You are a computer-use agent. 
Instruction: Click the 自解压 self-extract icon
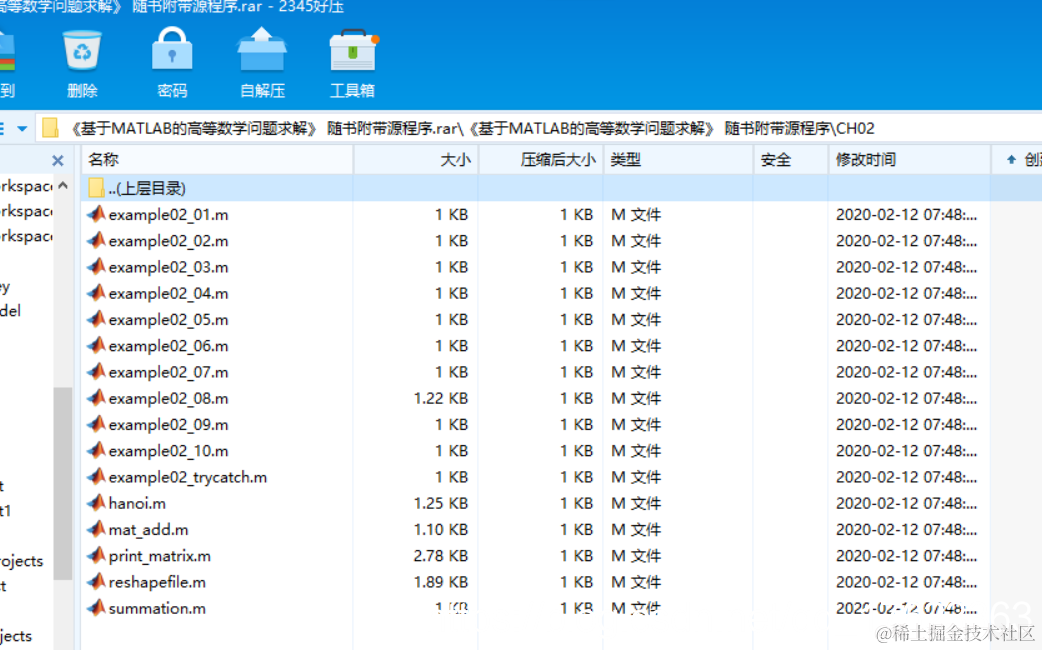tap(262, 50)
